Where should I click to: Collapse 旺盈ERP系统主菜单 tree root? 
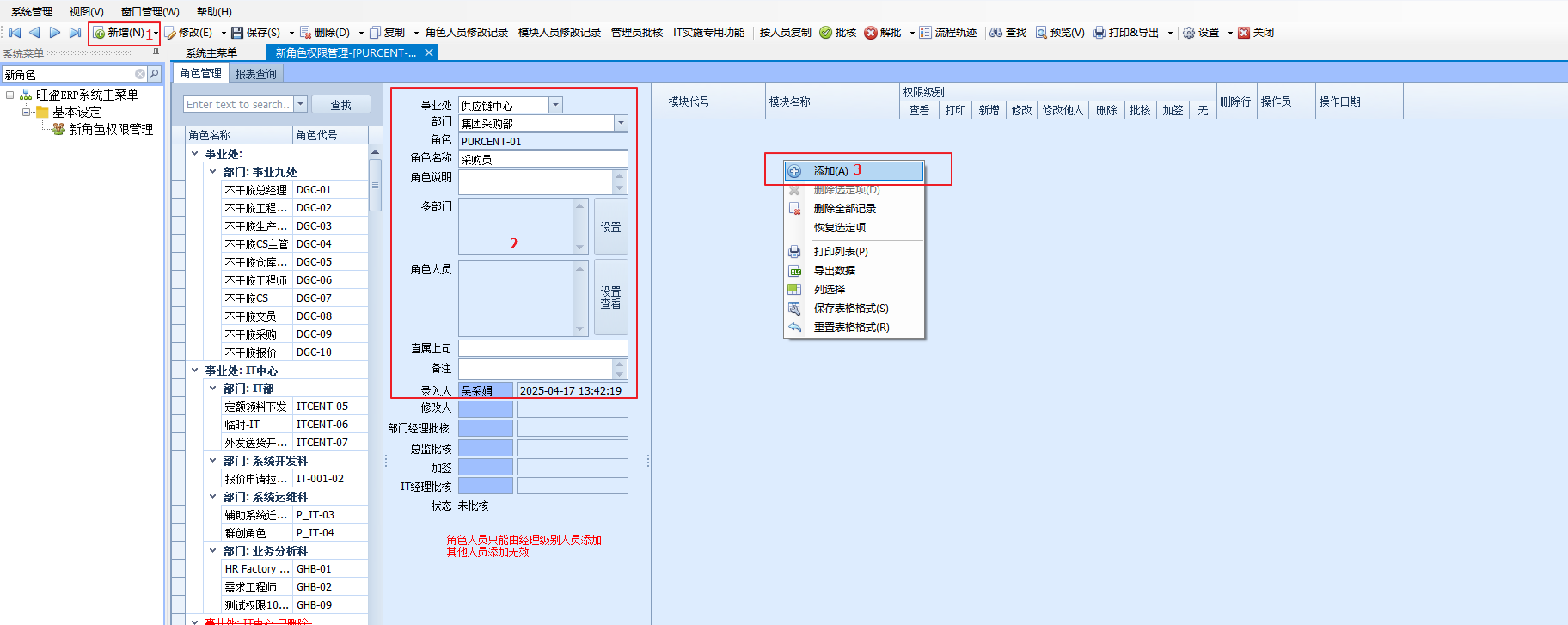tap(10, 95)
